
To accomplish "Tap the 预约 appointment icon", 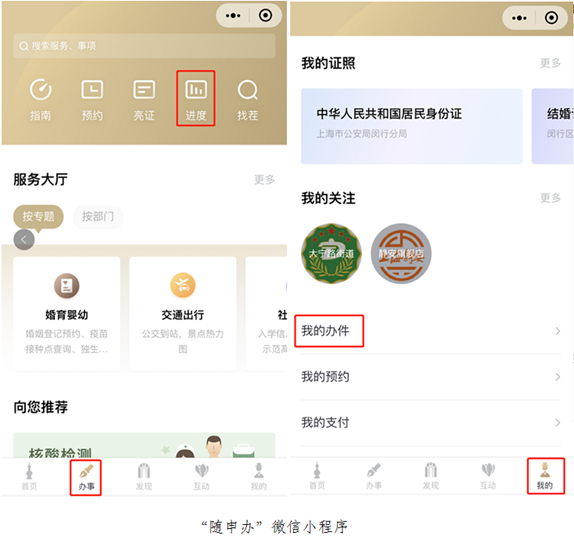I will coord(92,99).
